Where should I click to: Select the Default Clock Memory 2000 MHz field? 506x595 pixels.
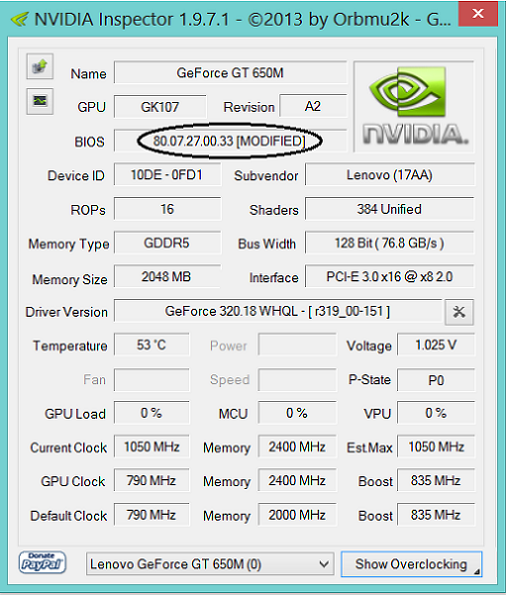coord(297,515)
